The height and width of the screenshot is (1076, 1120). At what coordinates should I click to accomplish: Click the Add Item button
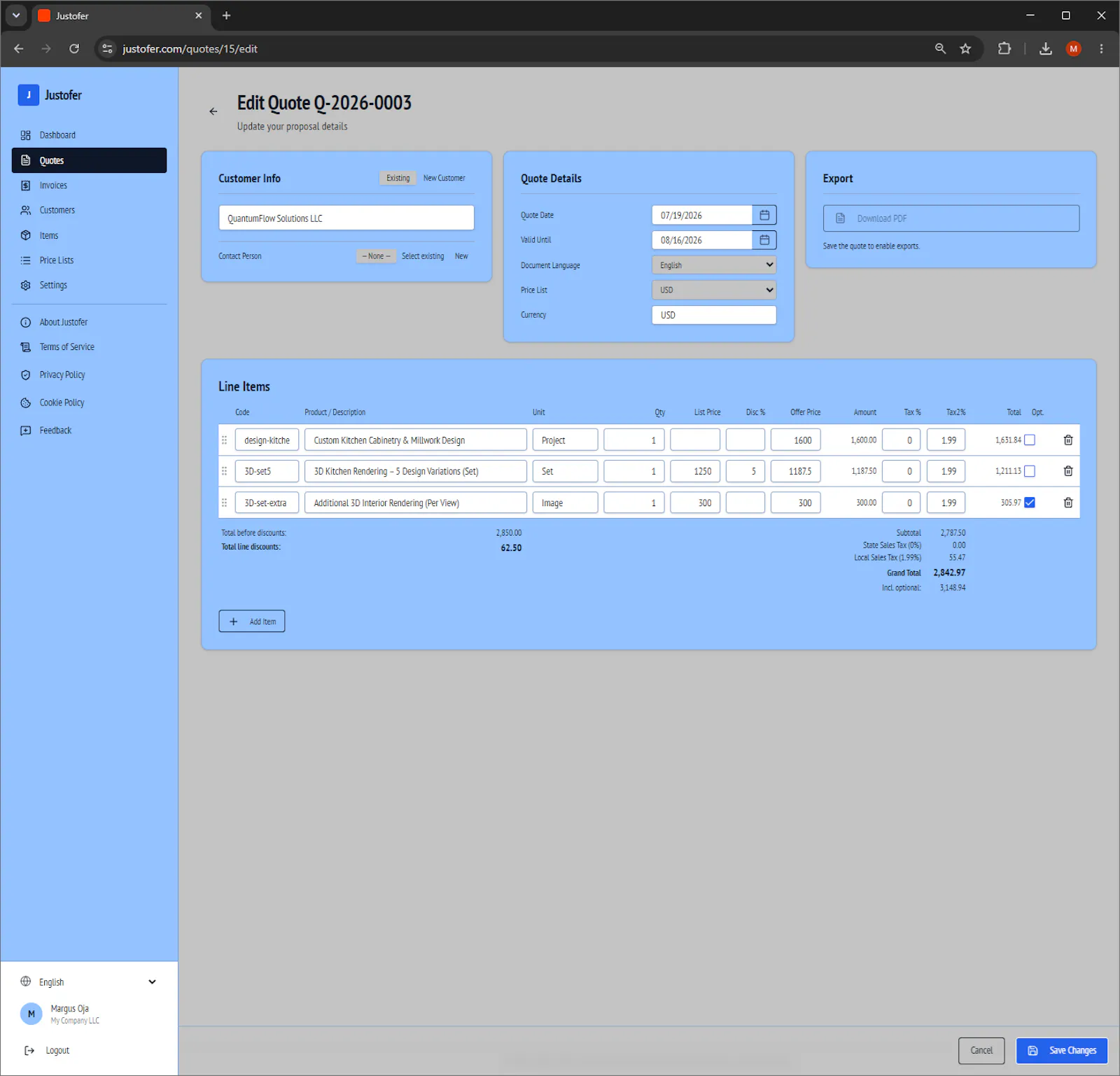click(252, 621)
